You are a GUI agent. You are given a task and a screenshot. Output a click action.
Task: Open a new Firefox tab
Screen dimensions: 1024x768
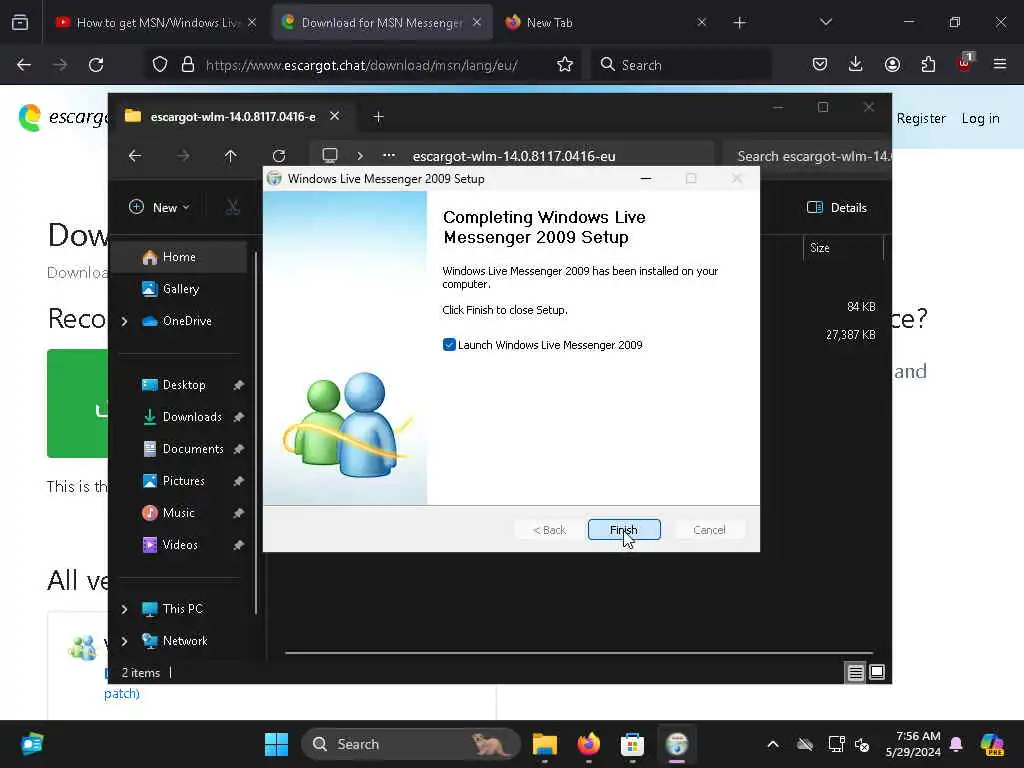(x=739, y=22)
